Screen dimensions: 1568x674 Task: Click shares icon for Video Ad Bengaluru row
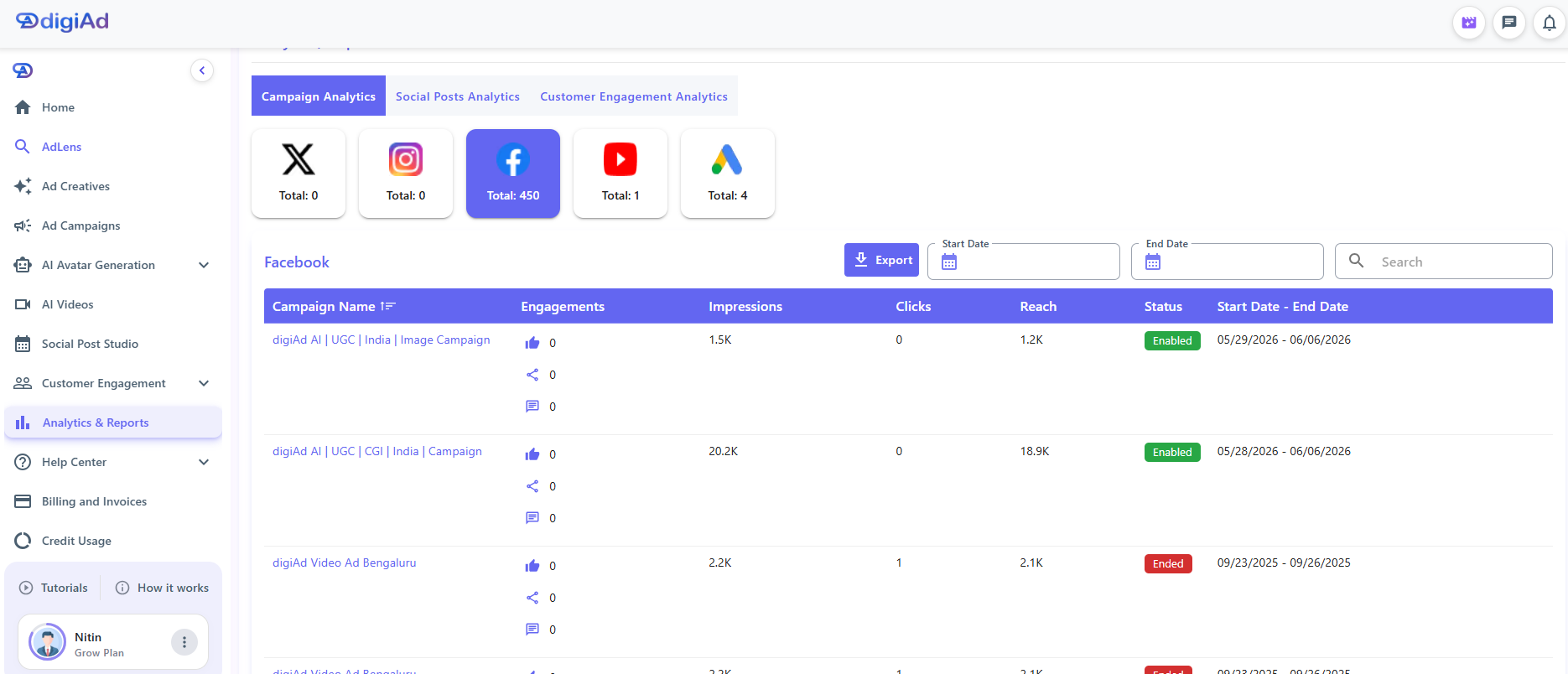tap(532, 598)
